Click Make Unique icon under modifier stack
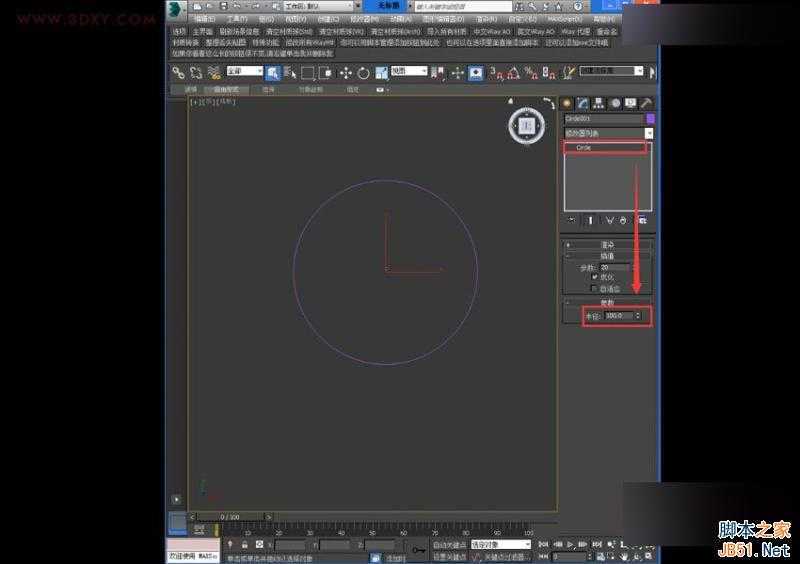Viewport: 800px width, 564px height. tap(609, 220)
